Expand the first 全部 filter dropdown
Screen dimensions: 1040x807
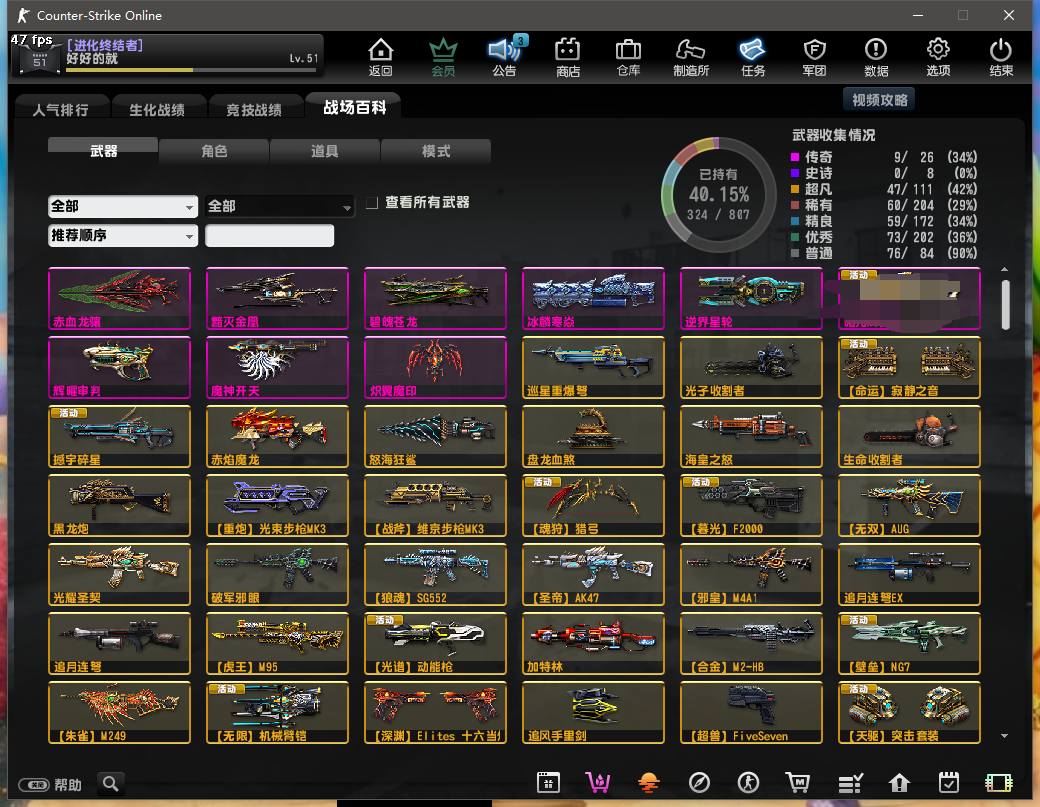pyautogui.click(x=122, y=206)
